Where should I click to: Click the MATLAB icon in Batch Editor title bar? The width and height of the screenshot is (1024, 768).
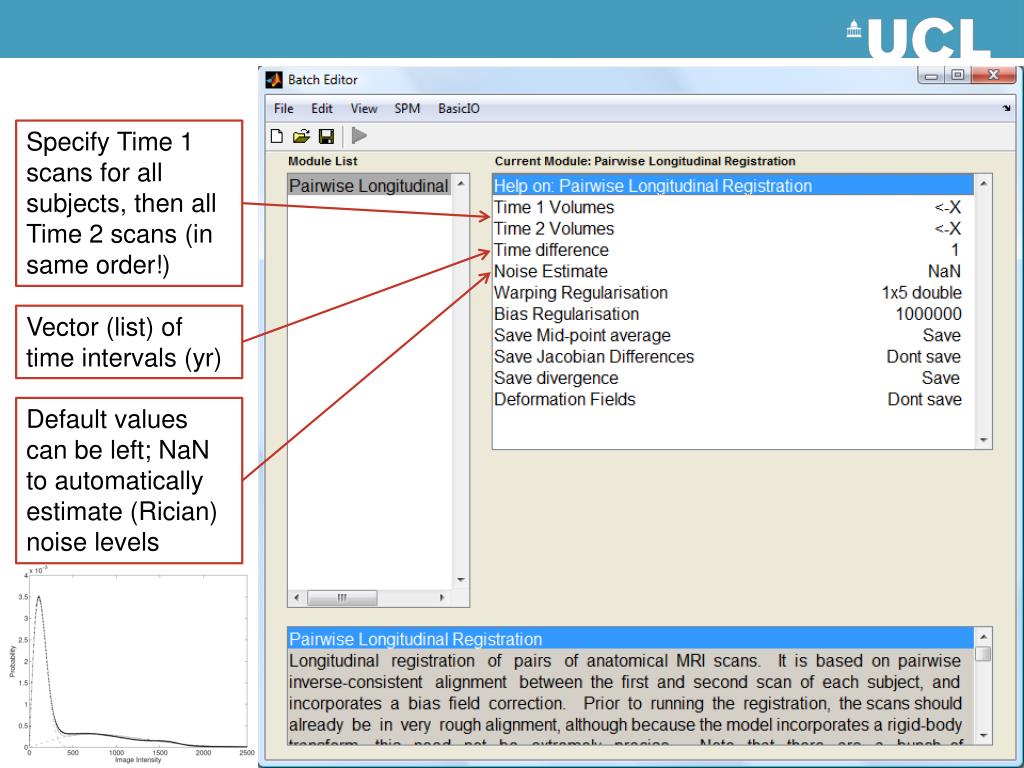pos(274,80)
